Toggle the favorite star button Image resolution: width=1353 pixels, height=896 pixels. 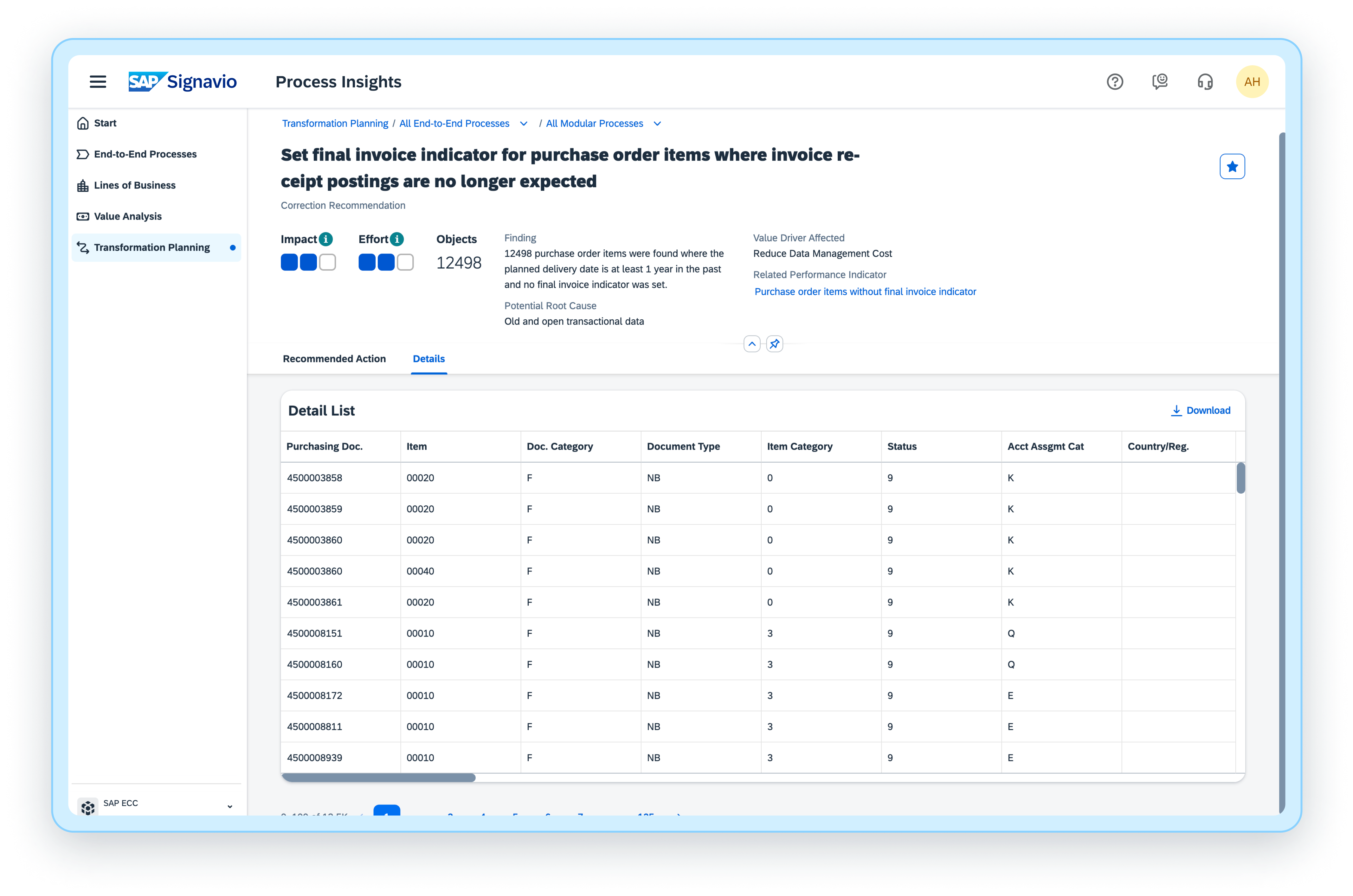click(1232, 166)
